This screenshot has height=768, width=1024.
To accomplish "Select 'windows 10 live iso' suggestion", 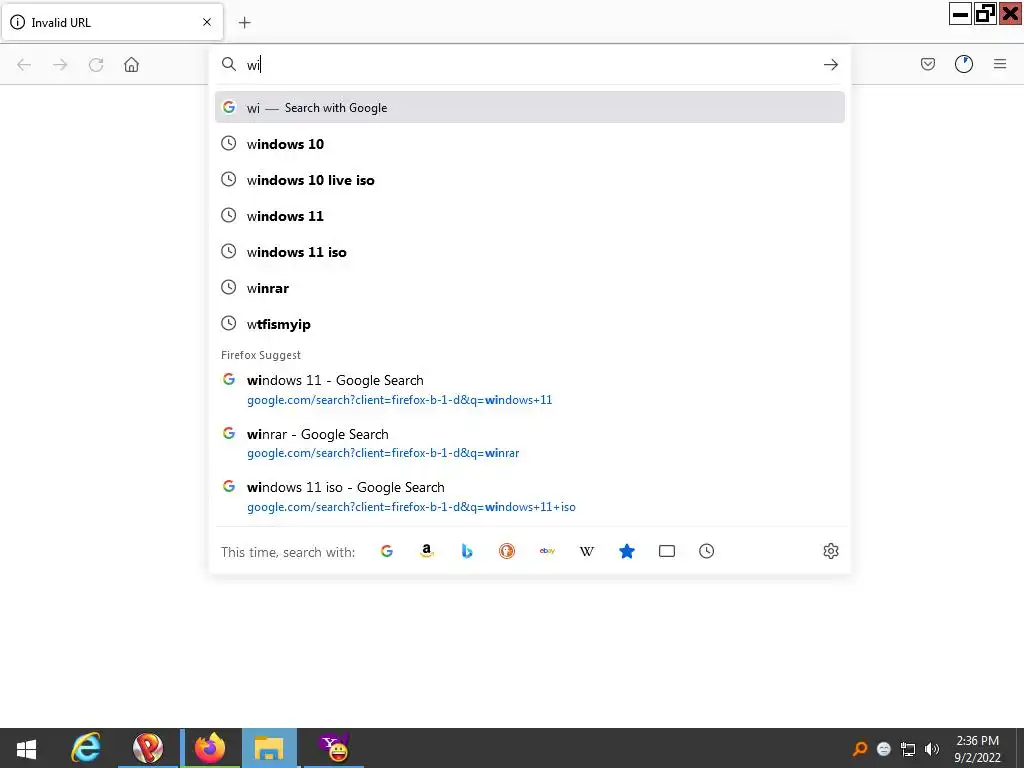I will point(530,180).
